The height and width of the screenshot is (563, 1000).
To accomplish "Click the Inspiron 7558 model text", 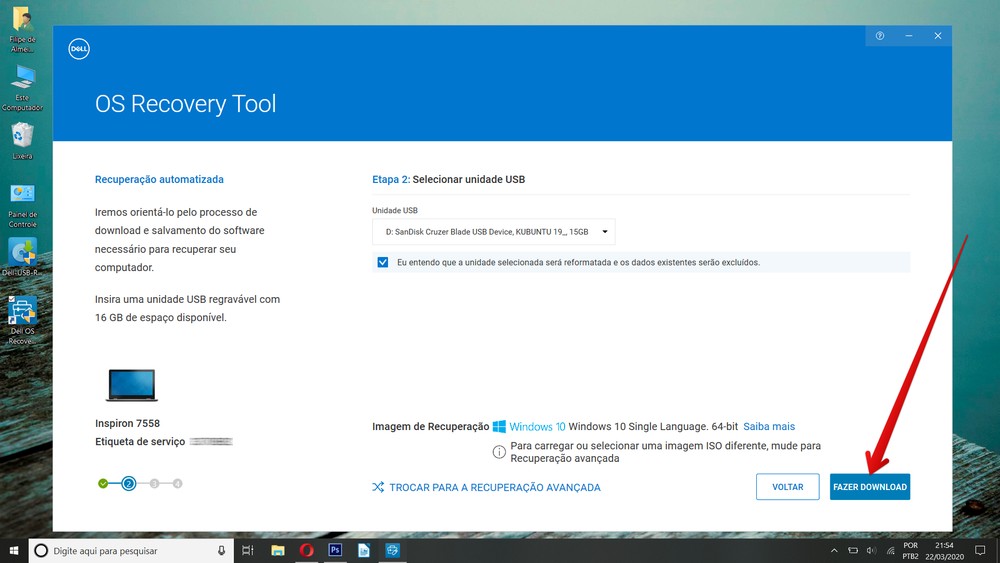I will click(128, 423).
